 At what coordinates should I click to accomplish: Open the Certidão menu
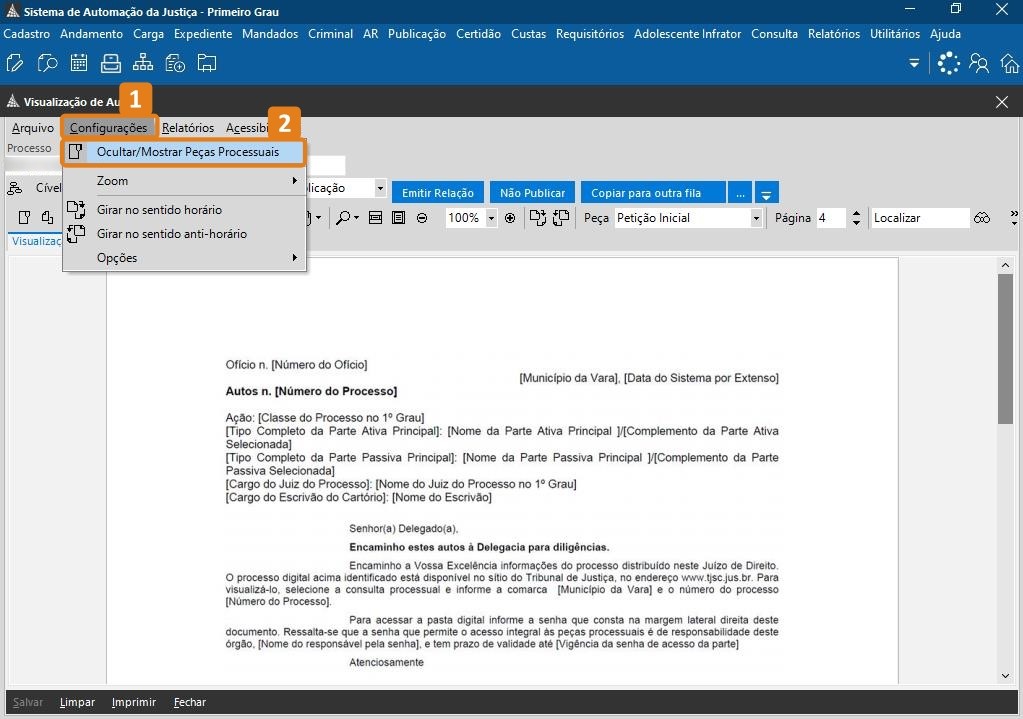(x=478, y=34)
